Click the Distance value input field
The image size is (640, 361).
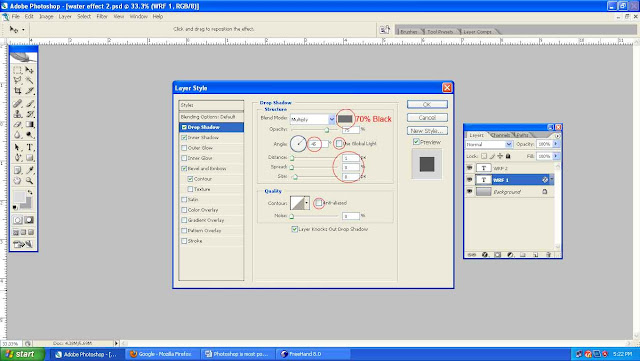coord(351,158)
